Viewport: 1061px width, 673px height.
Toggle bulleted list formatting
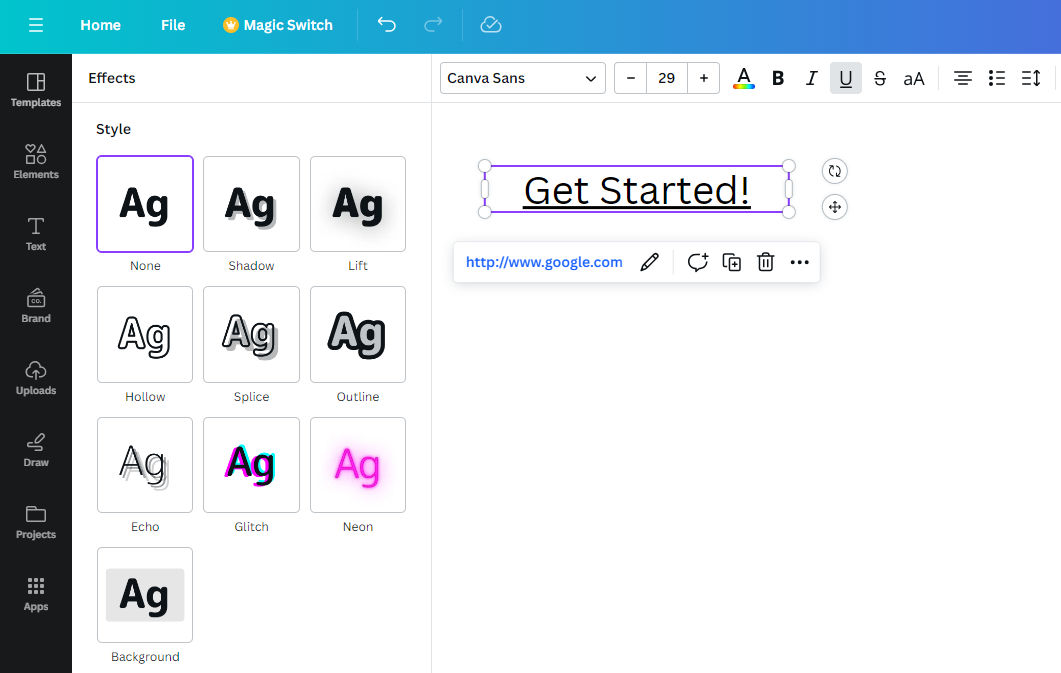[x=997, y=78]
